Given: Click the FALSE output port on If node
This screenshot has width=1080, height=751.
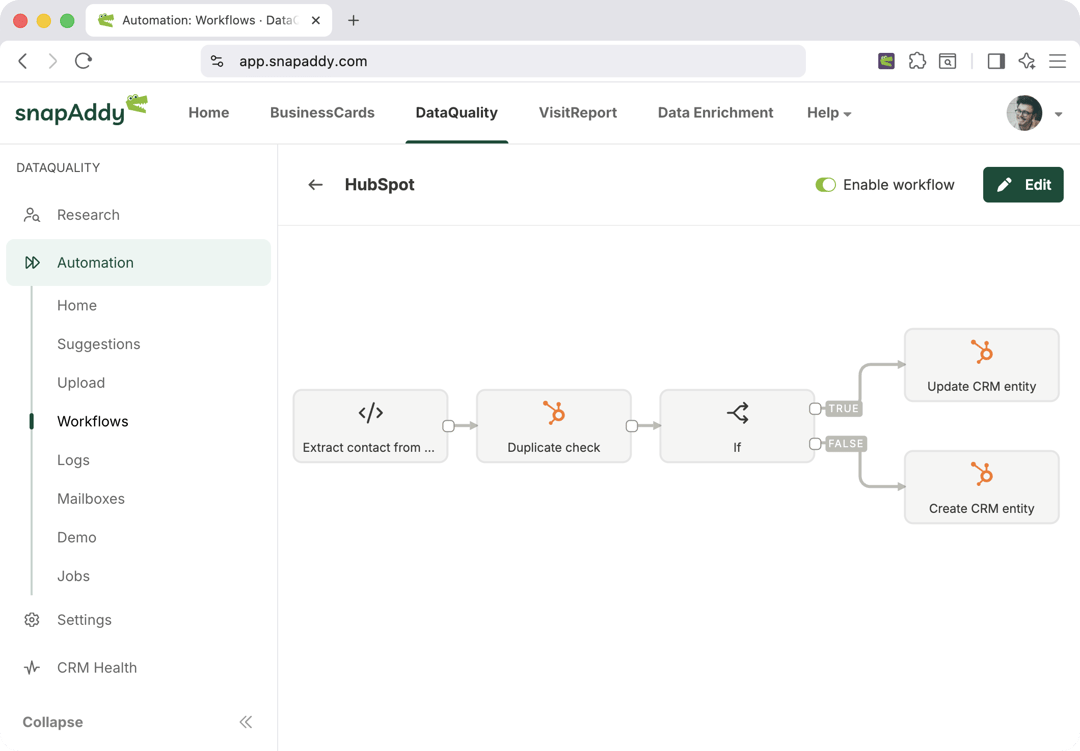Looking at the screenshot, I should (816, 444).
